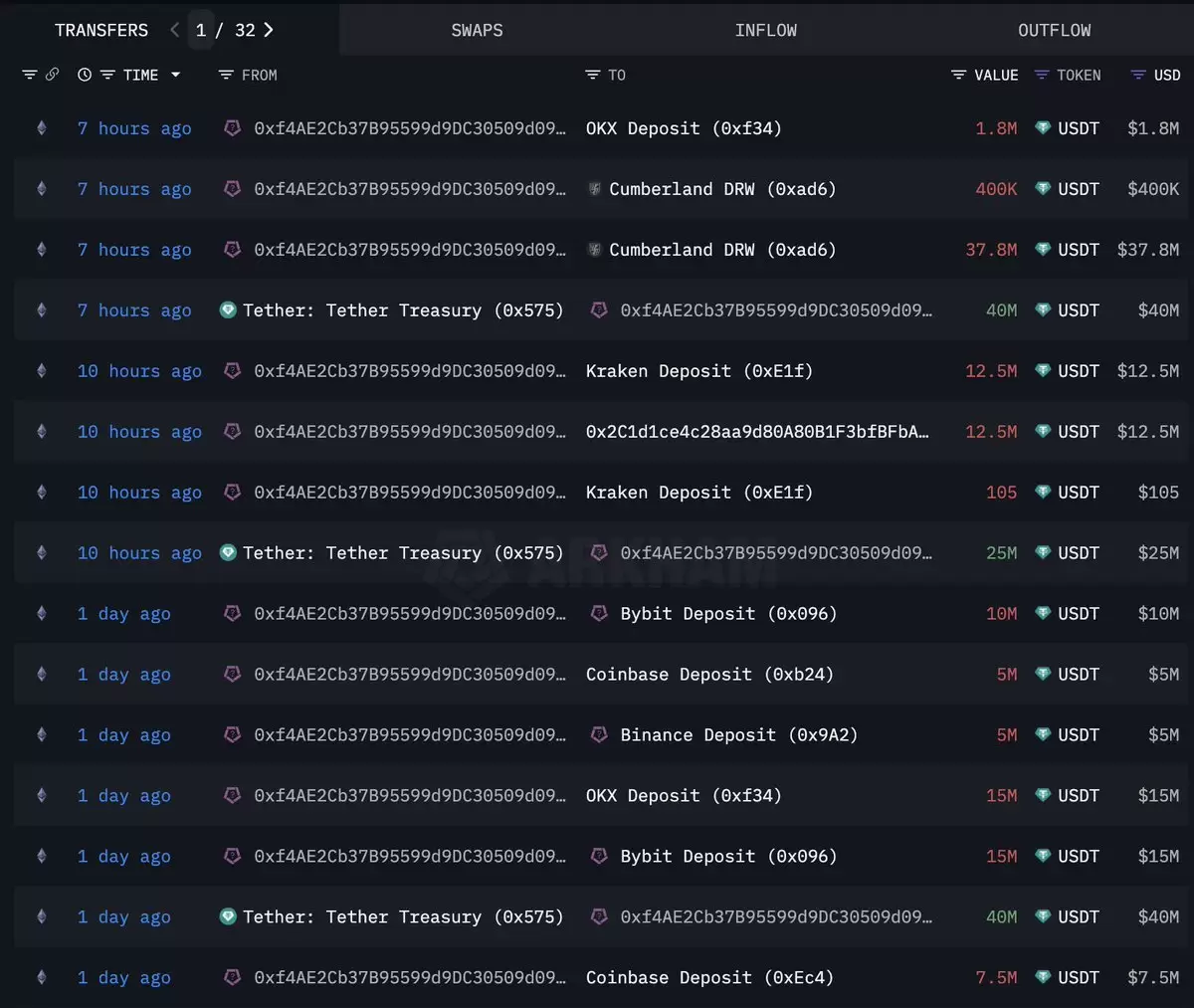
Task: Click the Ethereum icon in the OKX Deposit (0xf34) 1.8M row
Action: [x=42, y=127]
